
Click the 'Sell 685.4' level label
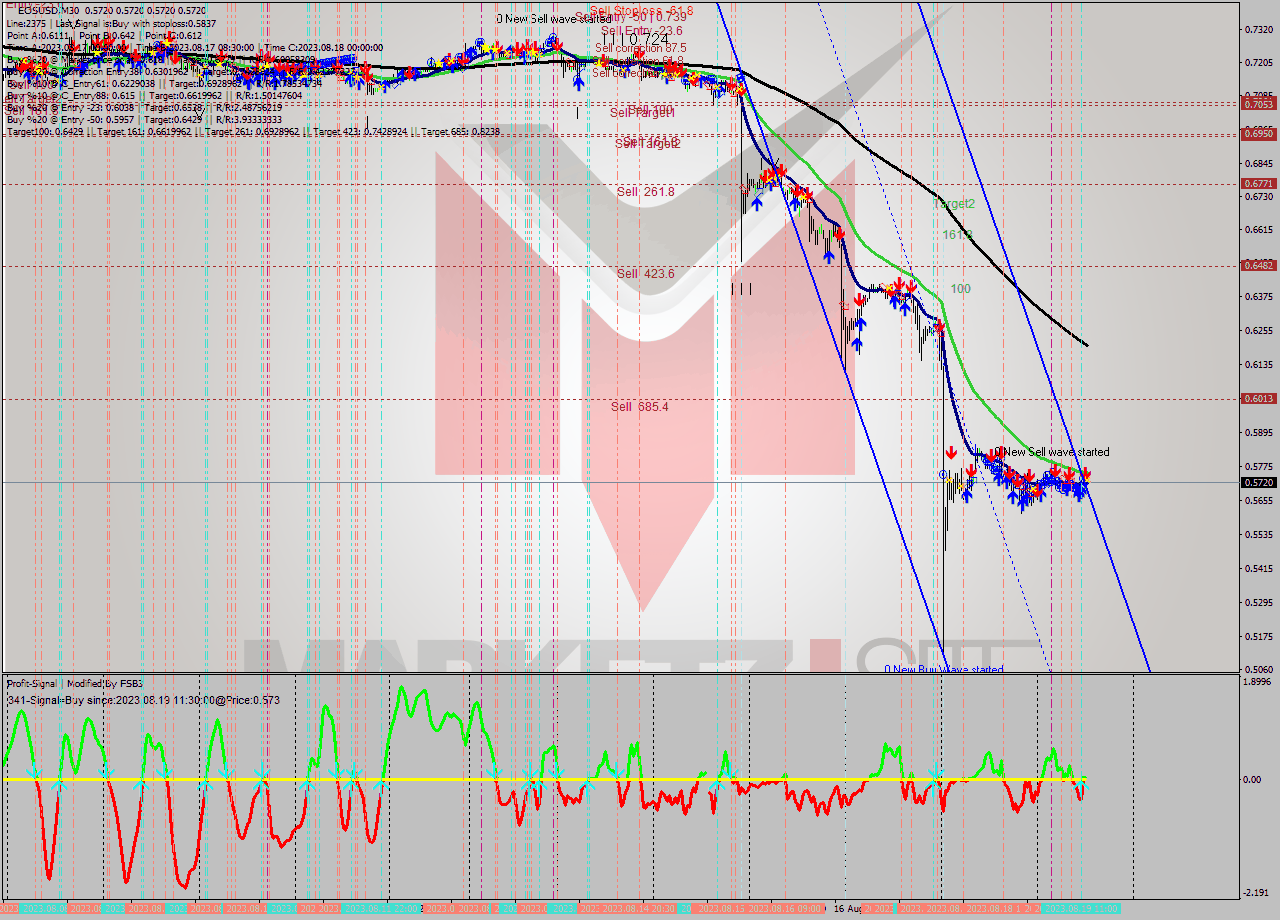point(640,406)
